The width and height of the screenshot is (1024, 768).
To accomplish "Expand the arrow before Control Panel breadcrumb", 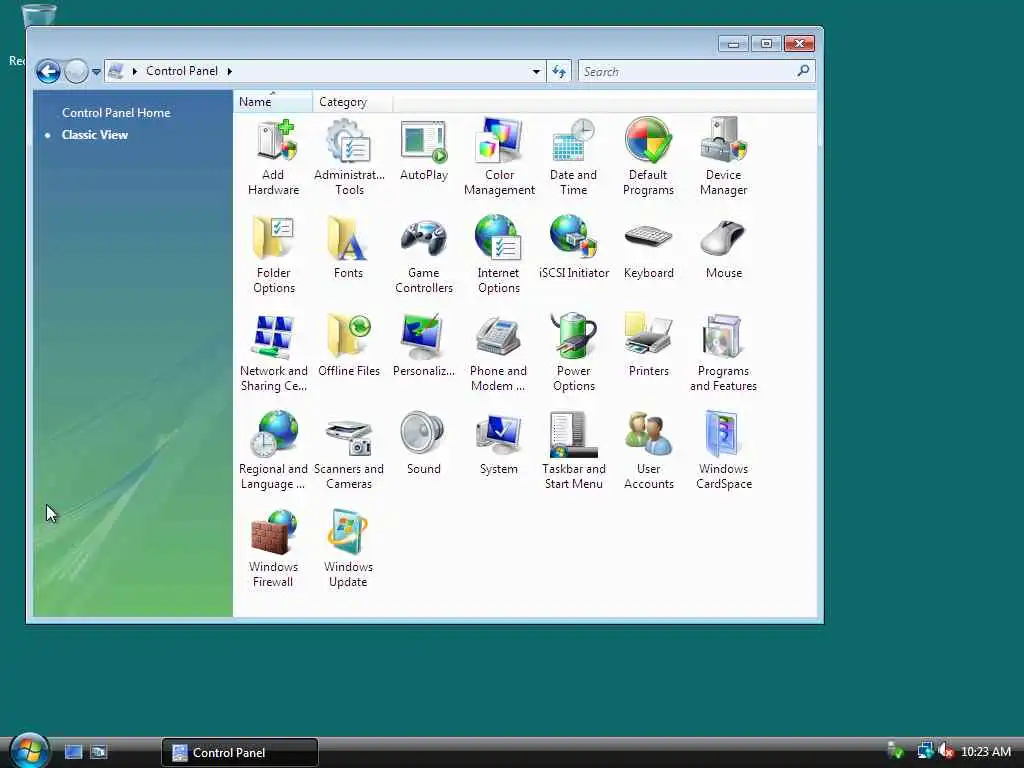I will tap(135, 71).
